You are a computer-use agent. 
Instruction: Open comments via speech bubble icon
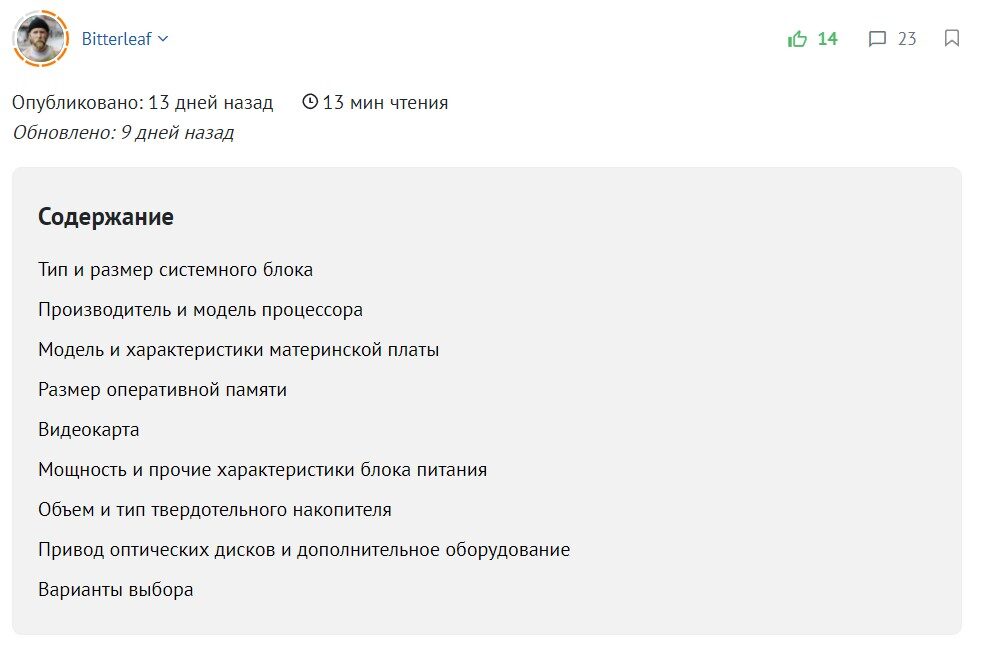point(877,39)
